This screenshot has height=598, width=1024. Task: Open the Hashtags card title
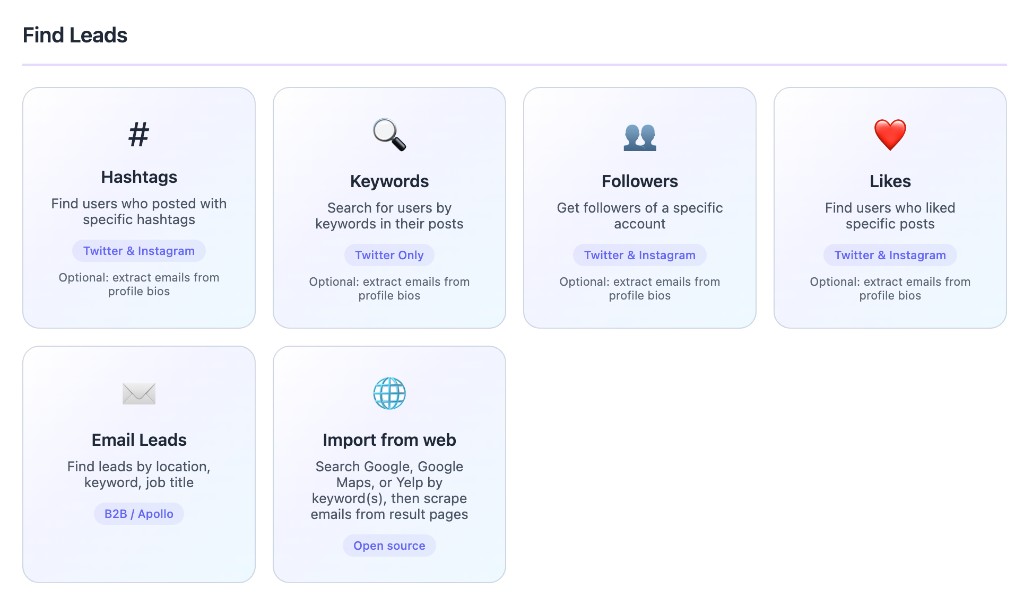click(139, 177)
